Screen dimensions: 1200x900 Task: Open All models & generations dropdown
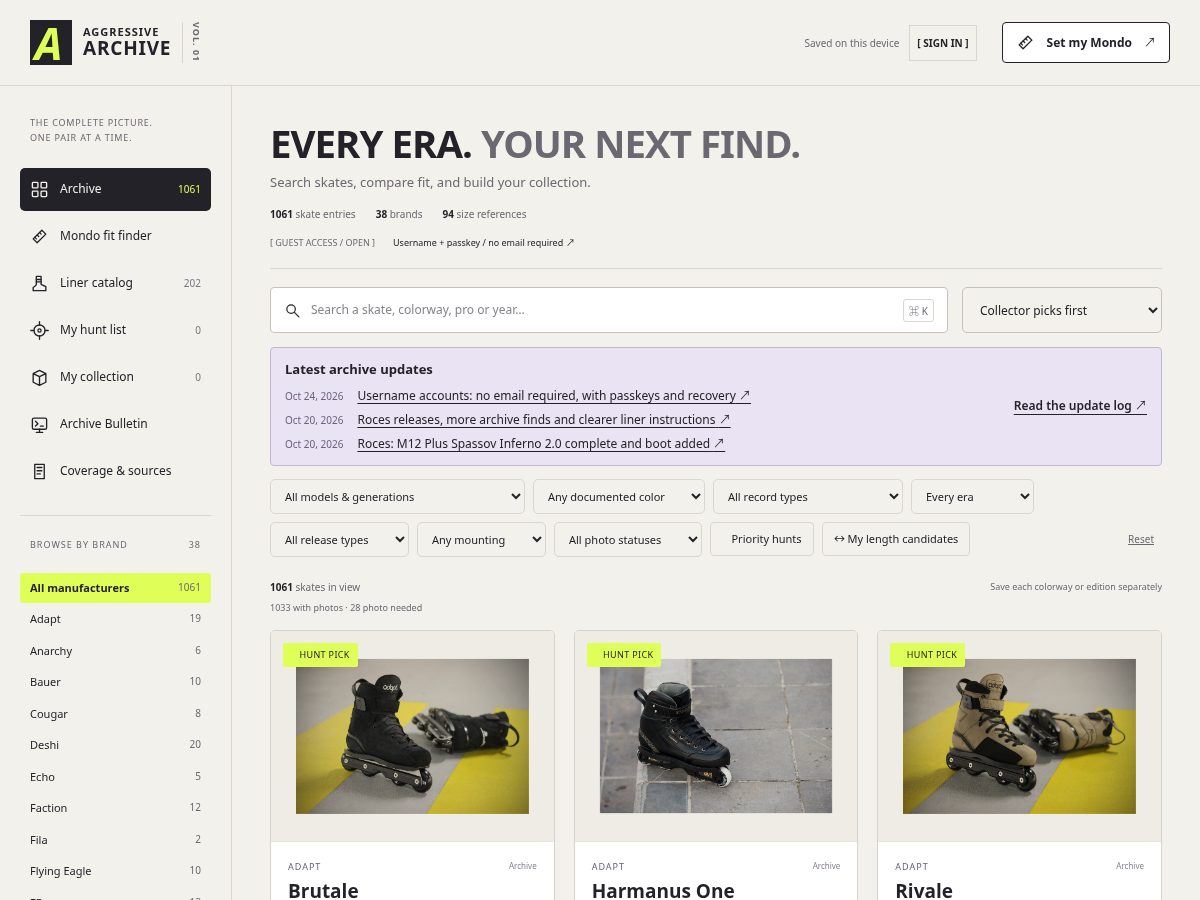397,496
